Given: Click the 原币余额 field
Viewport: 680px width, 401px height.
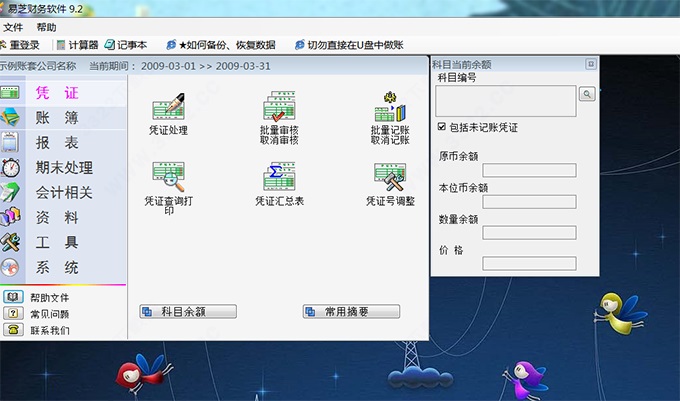Looking at the screenshot, I should [529, 170].
